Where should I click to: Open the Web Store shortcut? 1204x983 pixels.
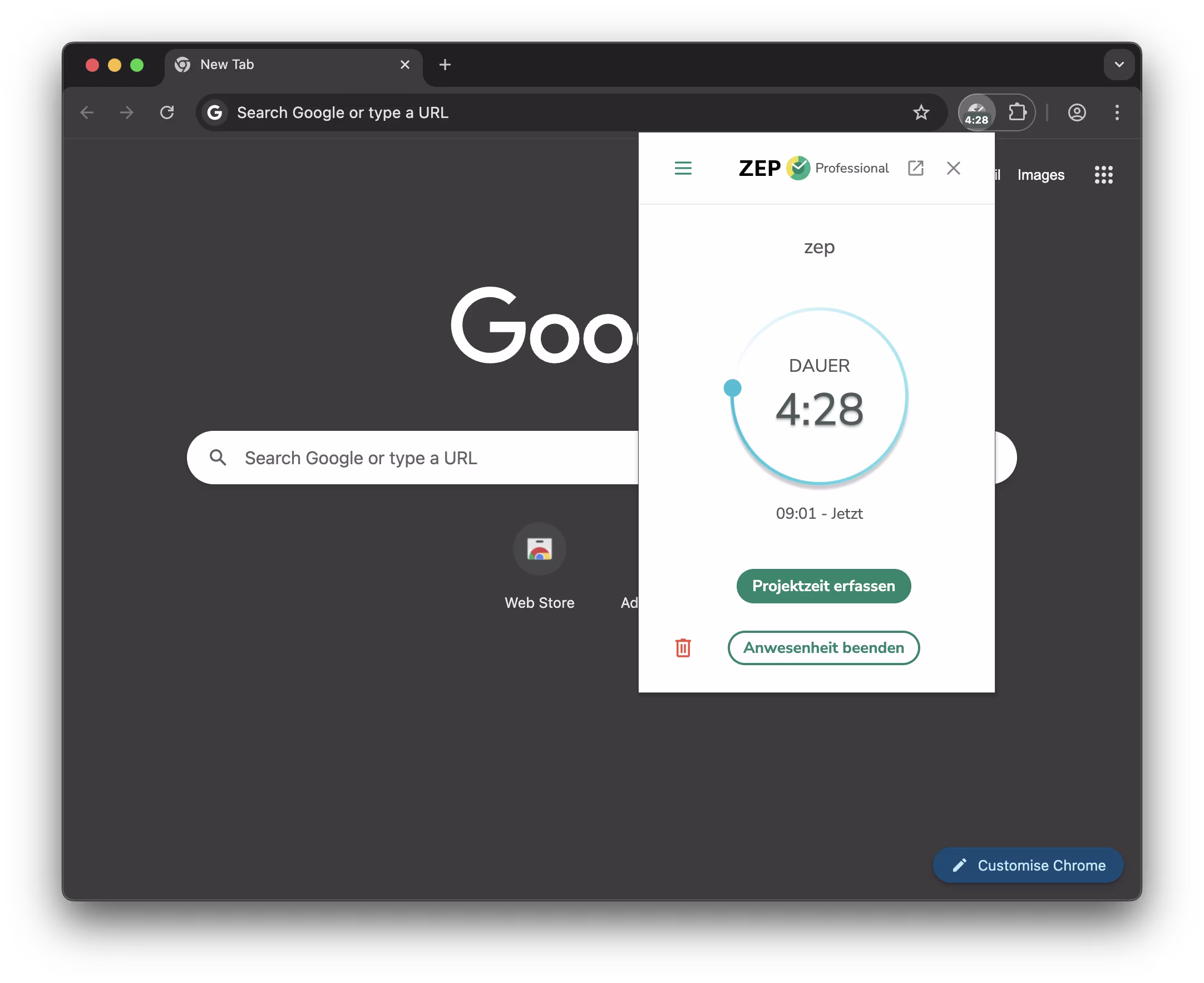point(540,566)
